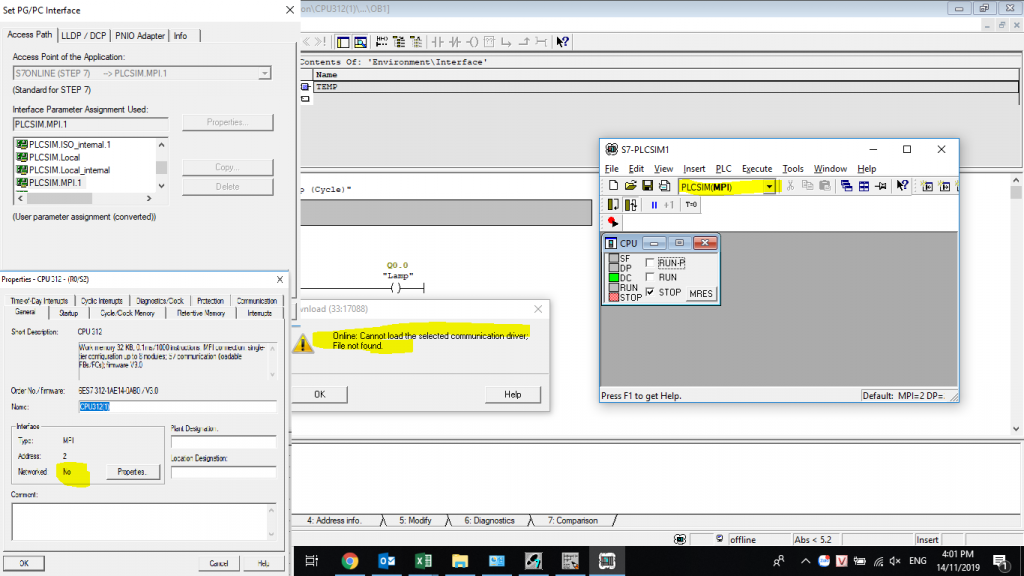Image resolution: width=1024 pixels, height=576 pixels.
Task: Click up arrow in interface list scrollbar
Action: point(161,144)
